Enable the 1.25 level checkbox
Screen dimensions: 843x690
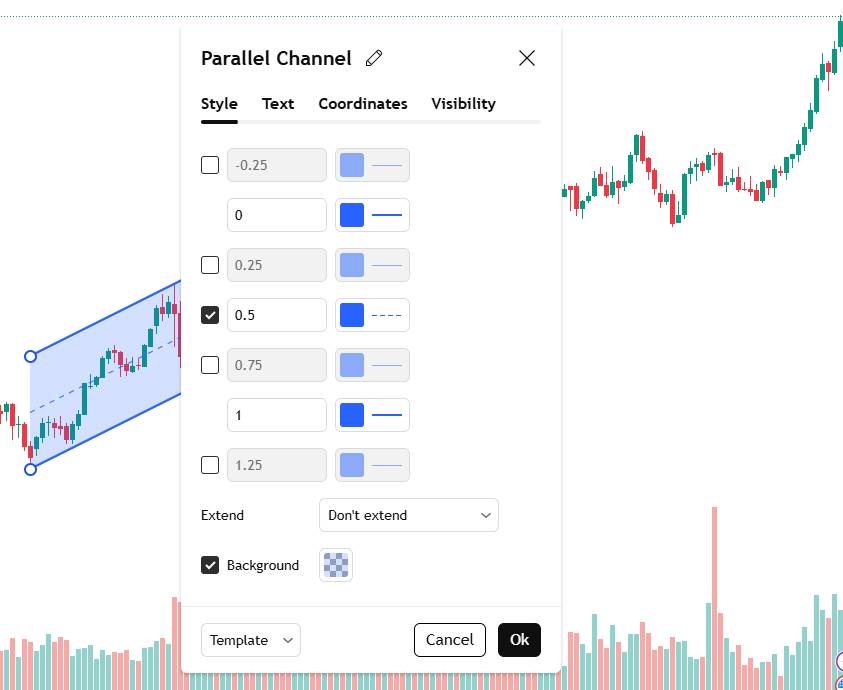click(x=210, y=465)
